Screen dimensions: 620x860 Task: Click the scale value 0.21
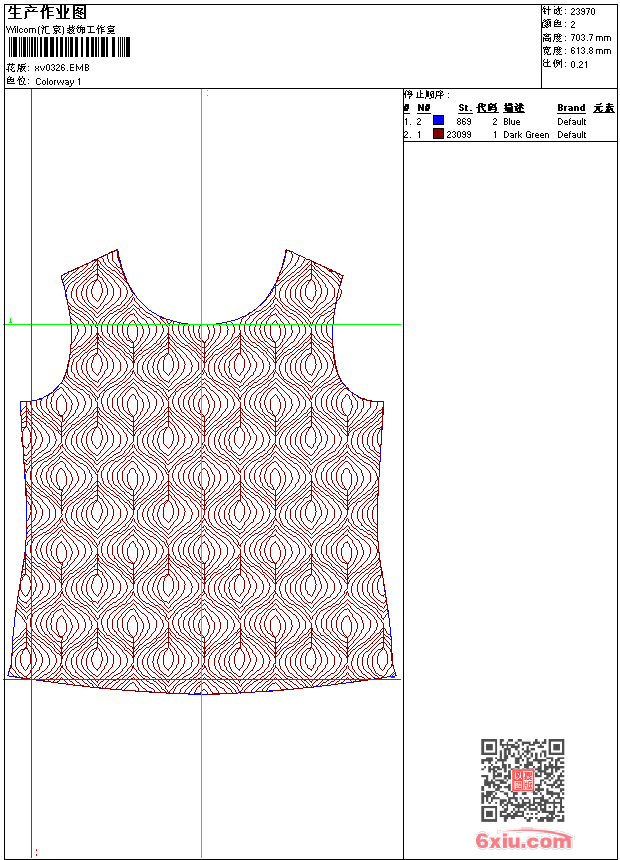click(579, 64)
